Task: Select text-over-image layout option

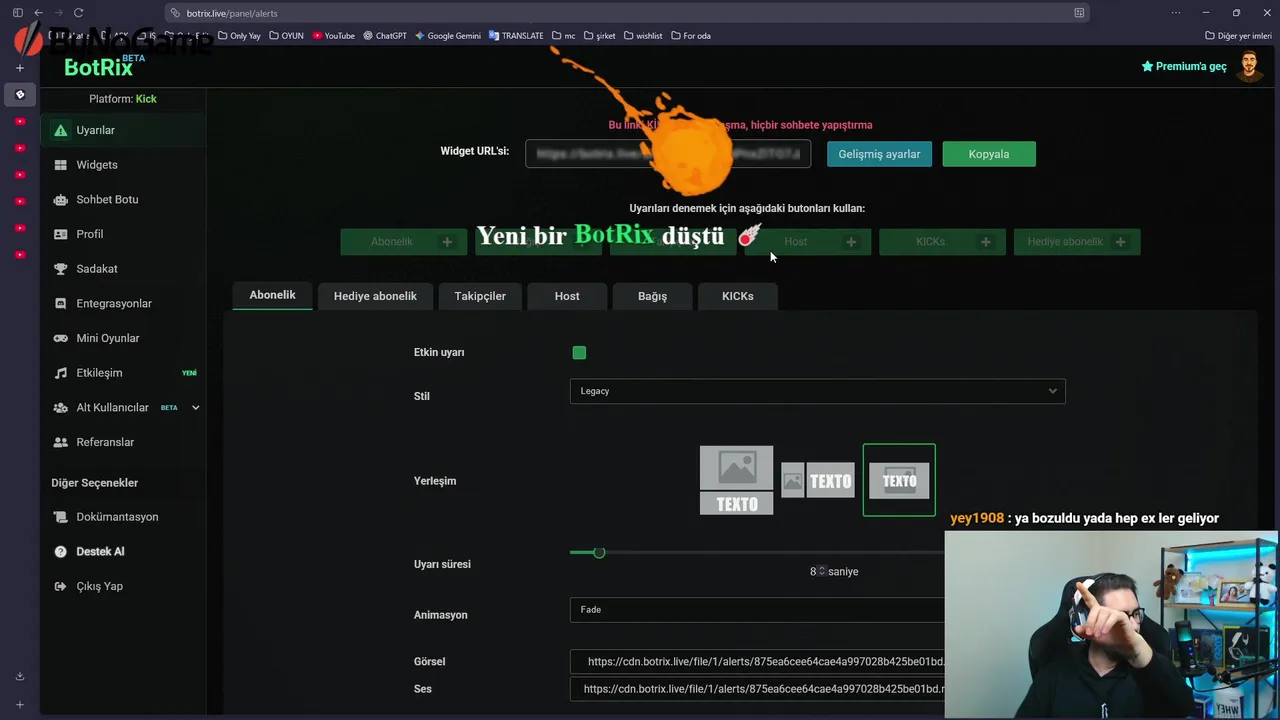Action: pyautogui.click(x=899, y=480)
